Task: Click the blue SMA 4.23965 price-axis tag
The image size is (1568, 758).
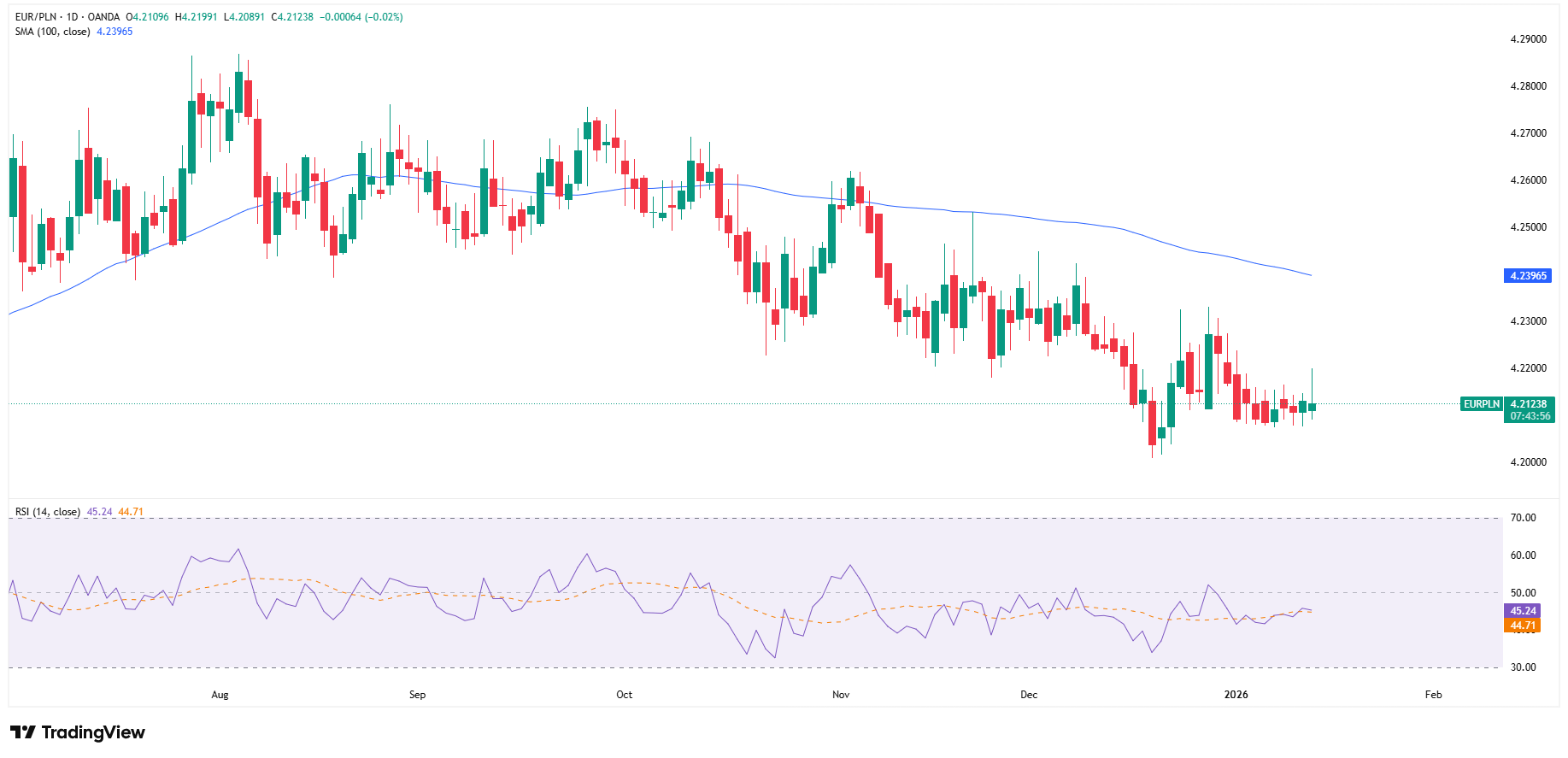Action: 1528,276
